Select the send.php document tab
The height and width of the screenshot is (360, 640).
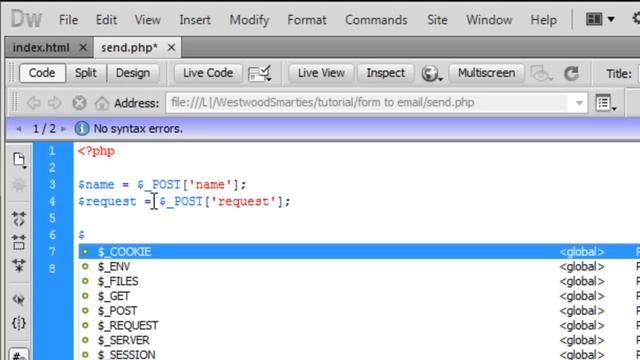point(129,48)
